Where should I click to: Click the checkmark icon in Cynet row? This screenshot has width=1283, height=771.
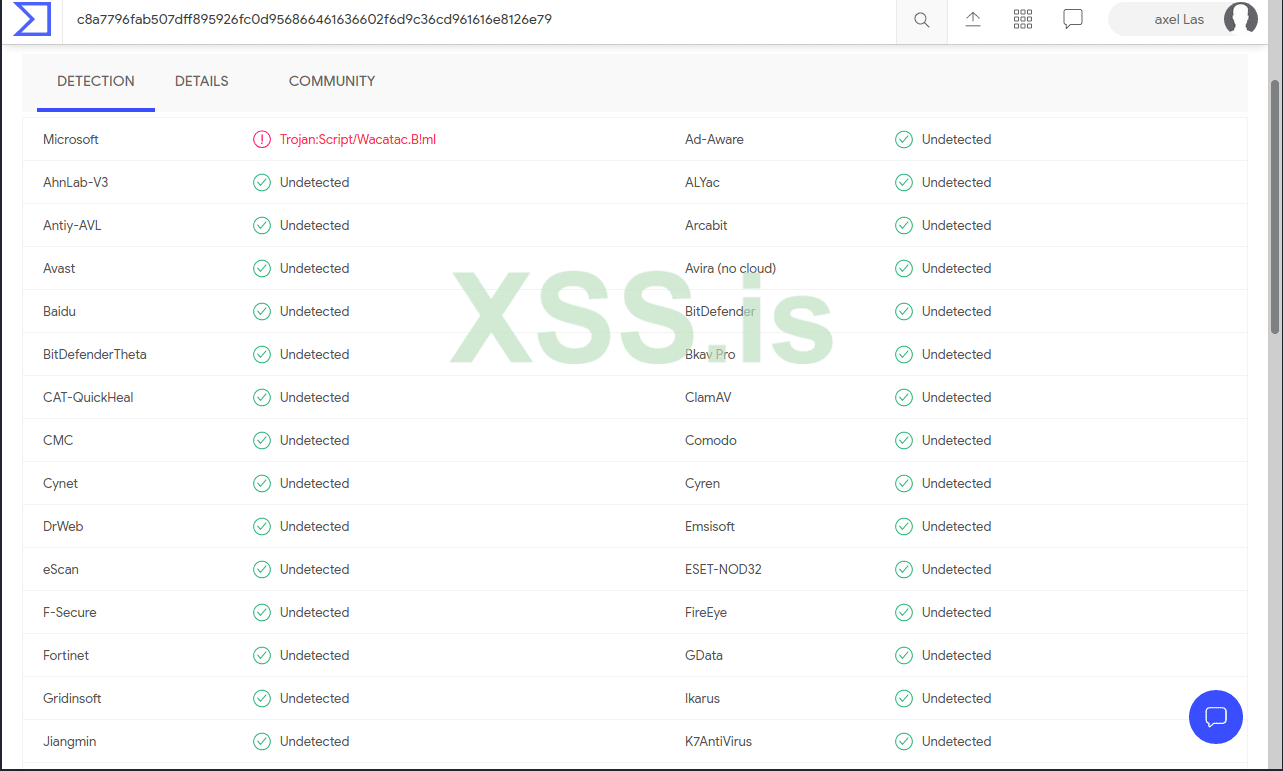click(262, 484)
